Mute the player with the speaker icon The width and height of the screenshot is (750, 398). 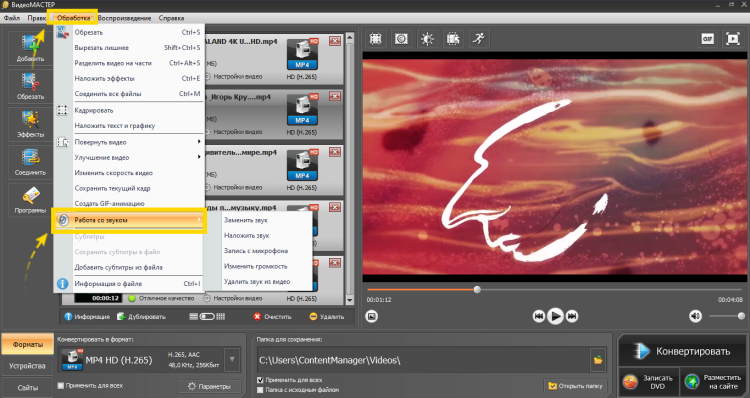click(x=695, y=316)
